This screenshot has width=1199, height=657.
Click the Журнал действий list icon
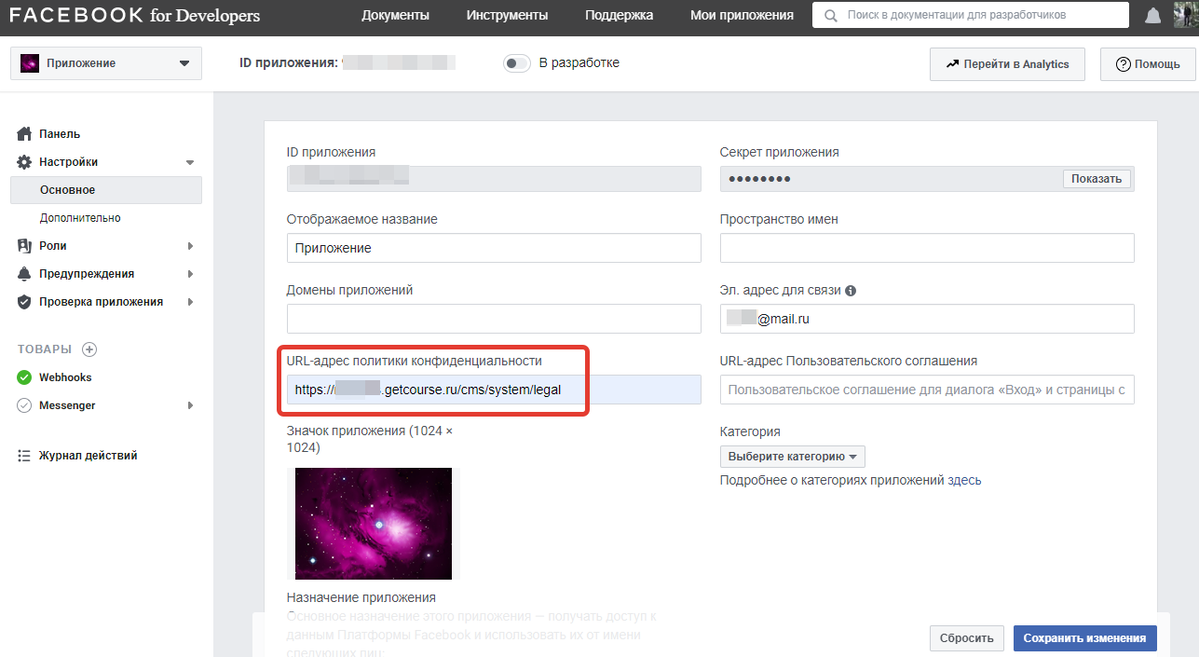(24, 456)
